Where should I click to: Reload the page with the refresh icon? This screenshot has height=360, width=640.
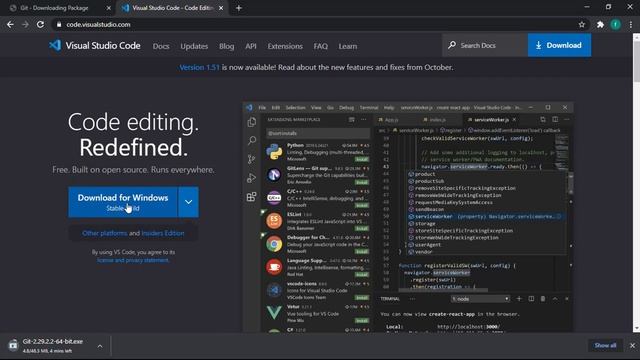tap(40, 24)
